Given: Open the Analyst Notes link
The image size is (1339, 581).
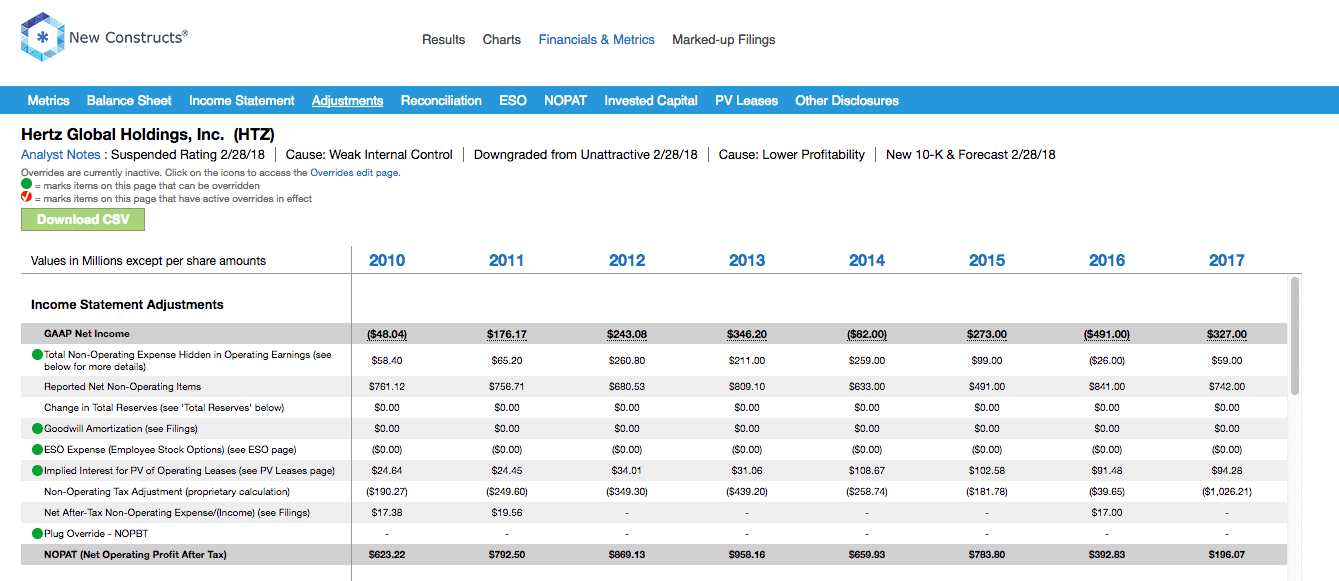Looking at the screenshot, I should click(61, 155).
